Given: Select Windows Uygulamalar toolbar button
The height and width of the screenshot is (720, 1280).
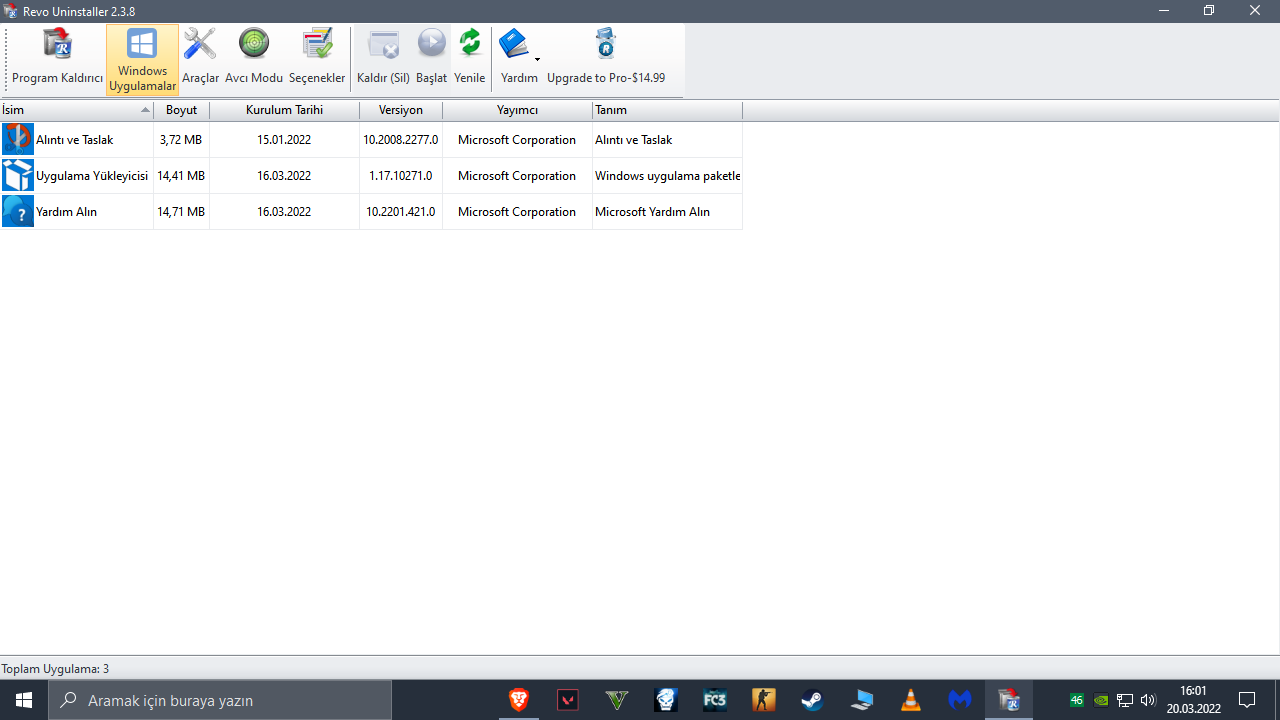Looking at the screenshot, I should (142, 60).
